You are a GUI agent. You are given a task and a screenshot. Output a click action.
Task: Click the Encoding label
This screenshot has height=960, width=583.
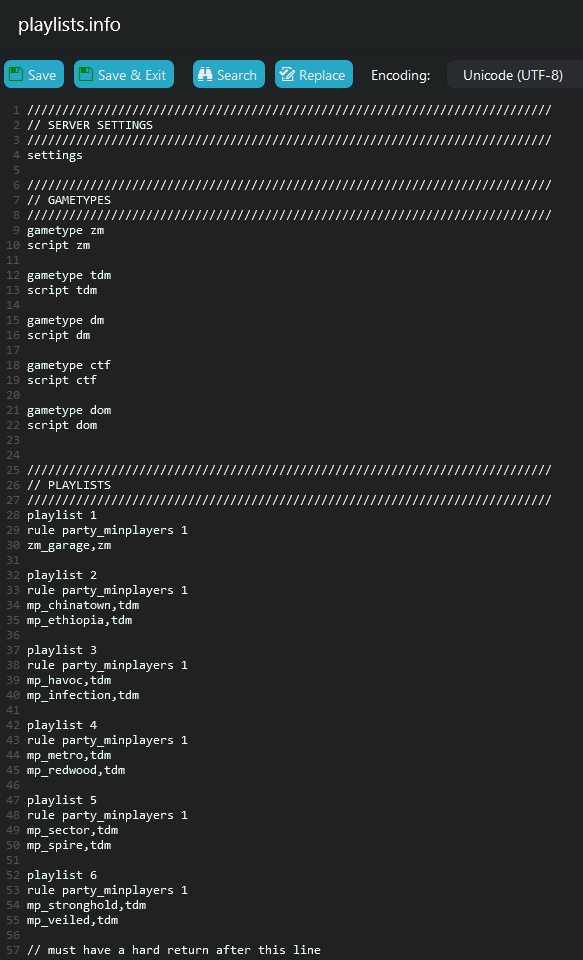[x=401, y=75]
